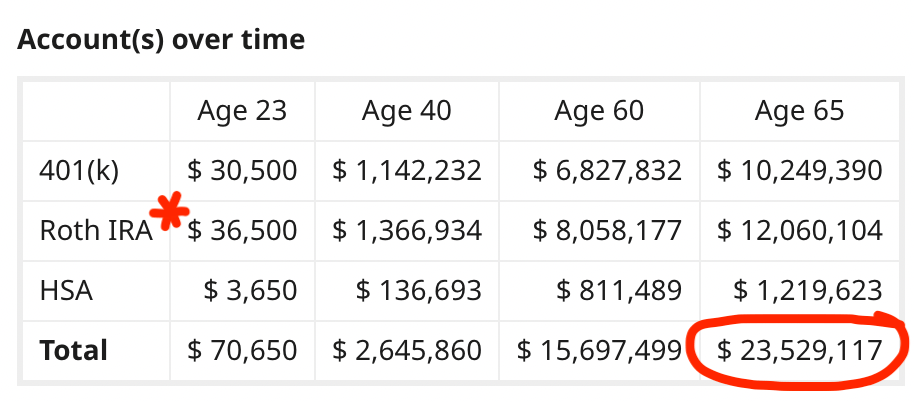Select the Roth IRA cell showing $ 36,500

[242, 231]
